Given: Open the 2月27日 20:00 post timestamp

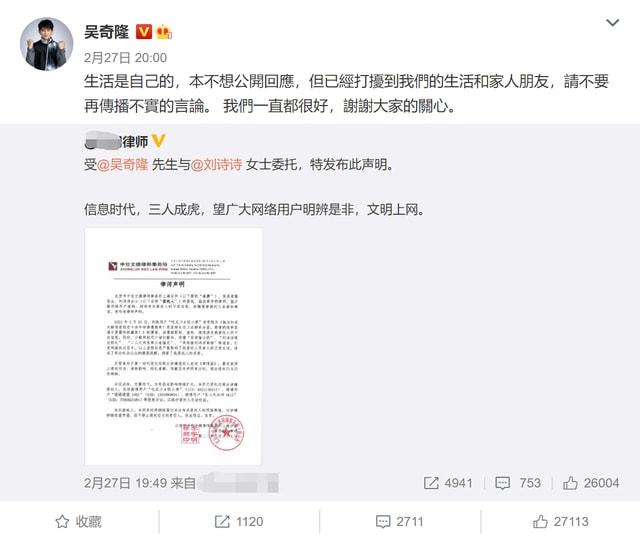Looking at the screenshot, I should click(125, 58).
